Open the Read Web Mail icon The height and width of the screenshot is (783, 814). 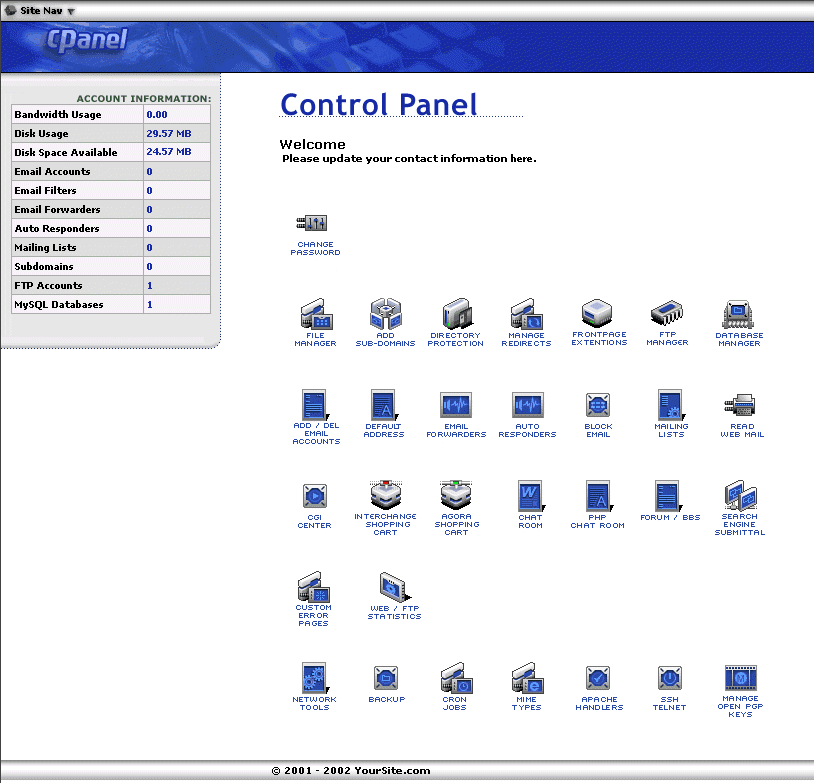[x=741, y=405]
